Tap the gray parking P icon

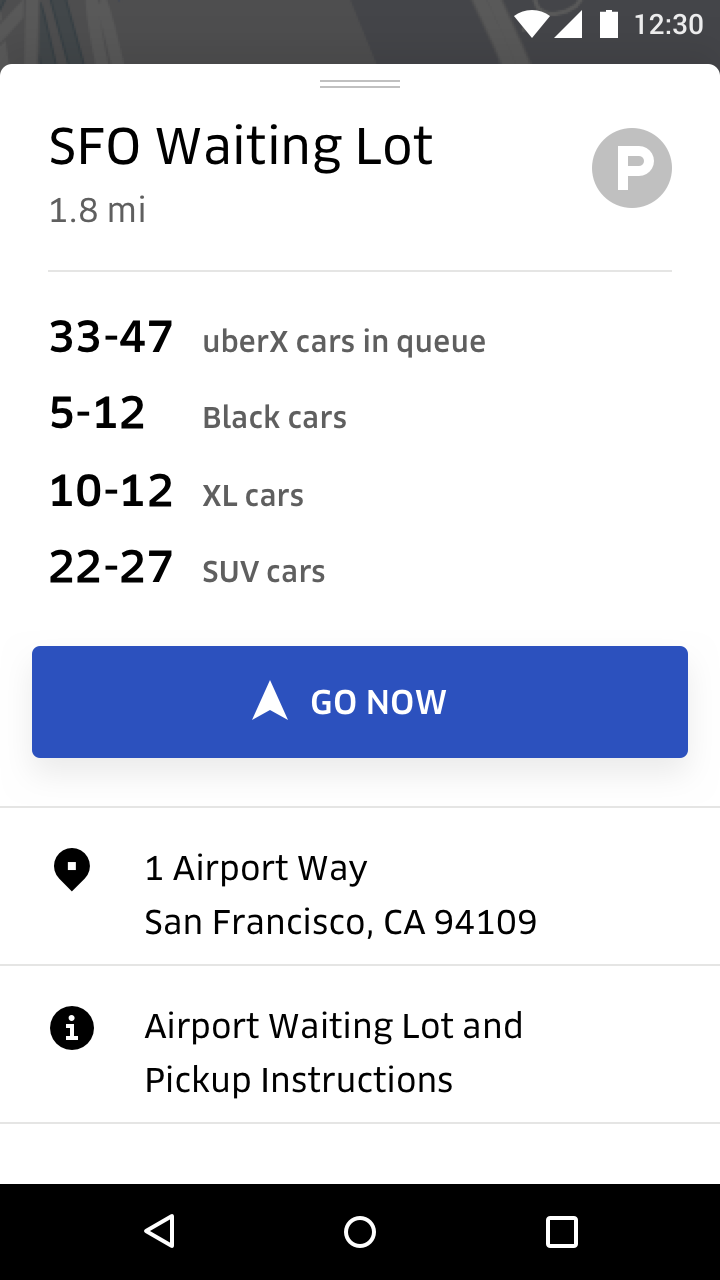pos(632,168)
